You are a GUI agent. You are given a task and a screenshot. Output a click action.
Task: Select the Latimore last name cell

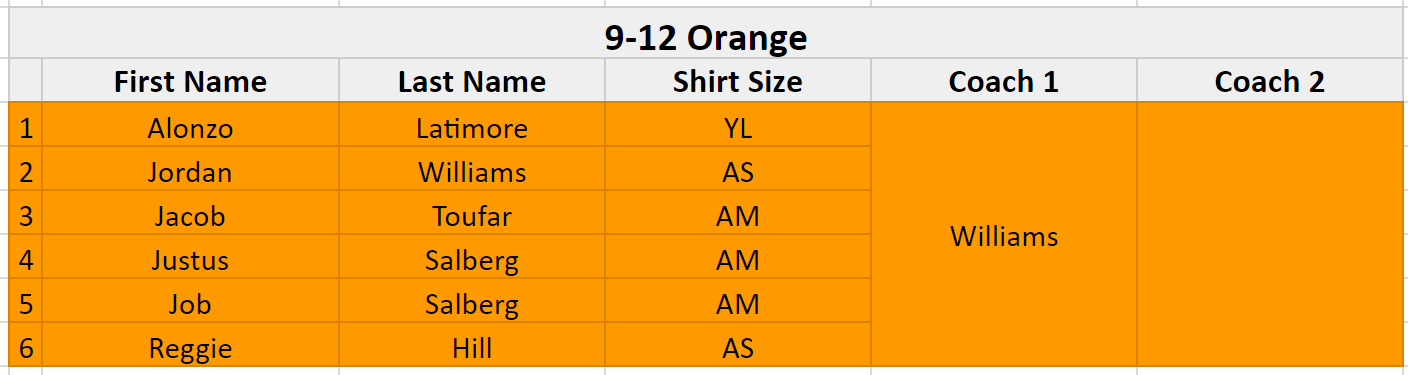click(x=472, y=128)
